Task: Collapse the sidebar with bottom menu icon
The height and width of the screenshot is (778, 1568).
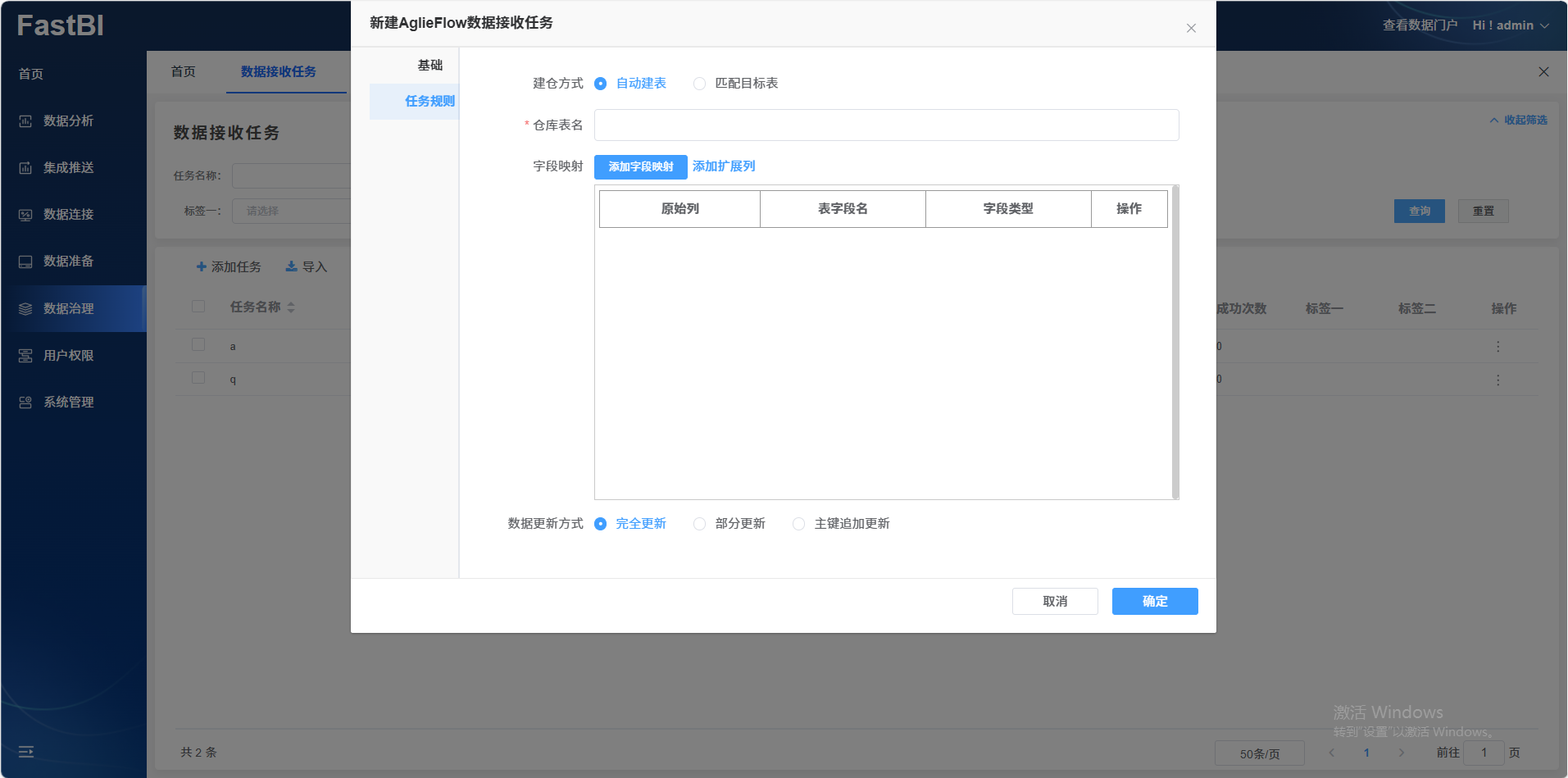Action: pyautogui.click(x=26, y=752)
